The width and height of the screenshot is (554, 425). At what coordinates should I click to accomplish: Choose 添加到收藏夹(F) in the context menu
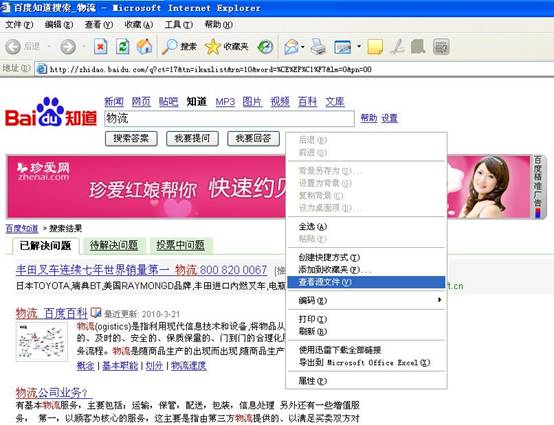pyautogui.click(x=366, y=270)
